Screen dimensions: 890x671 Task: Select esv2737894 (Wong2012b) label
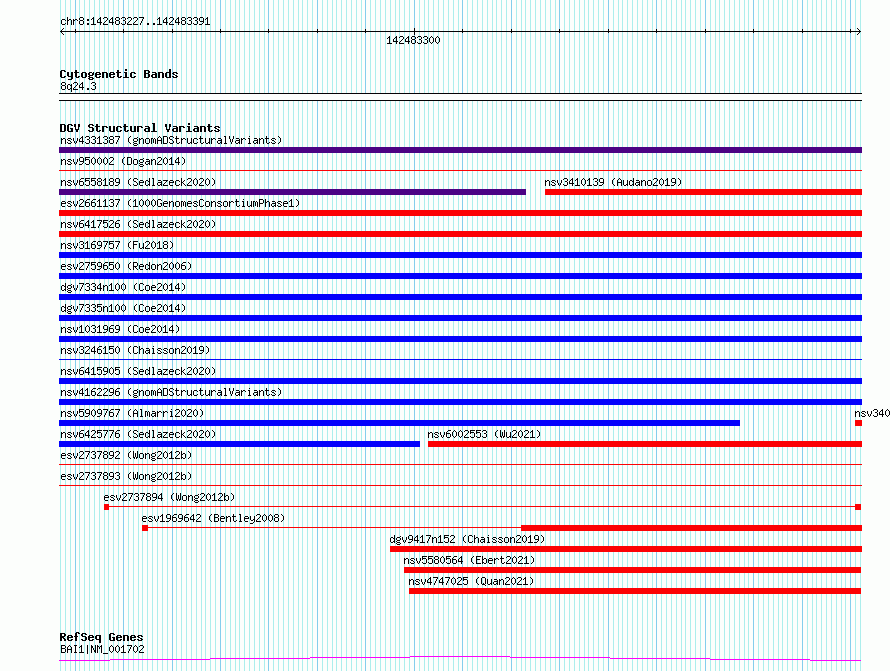(169, 497)
